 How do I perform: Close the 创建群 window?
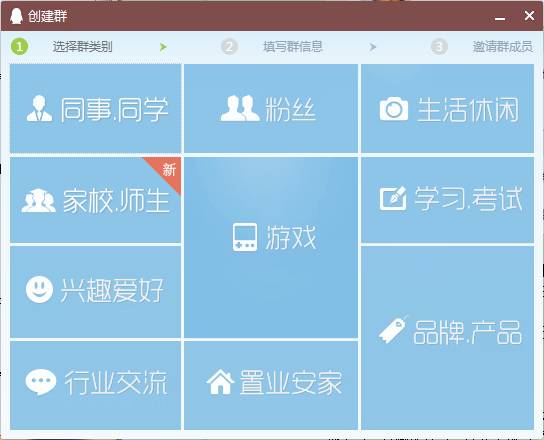click(x=529, y=16)
